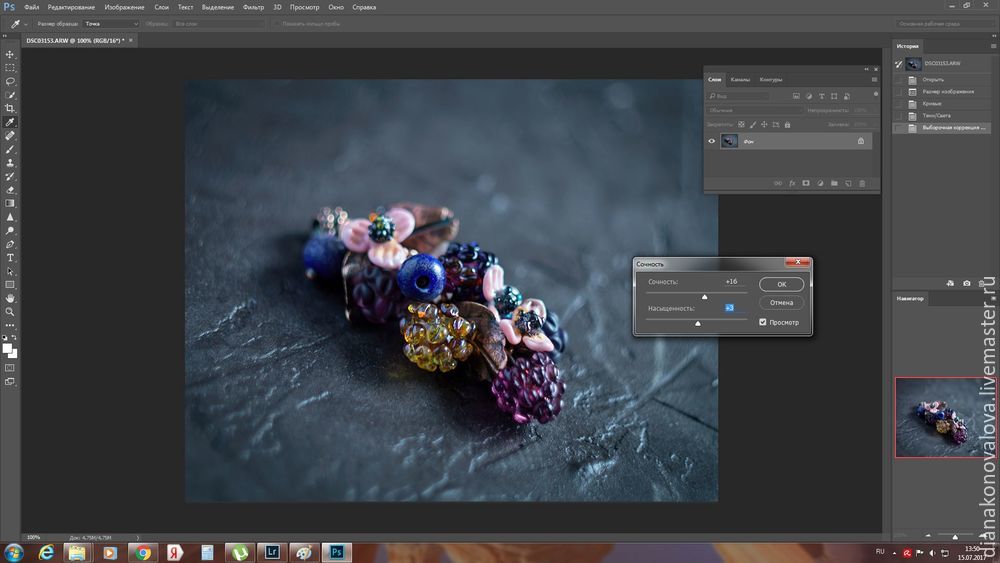Toggle adjustment layer filter in Layers
The width and height of the screenshot is (1000, 563).
pyautogui.click(x=809, y=96)
